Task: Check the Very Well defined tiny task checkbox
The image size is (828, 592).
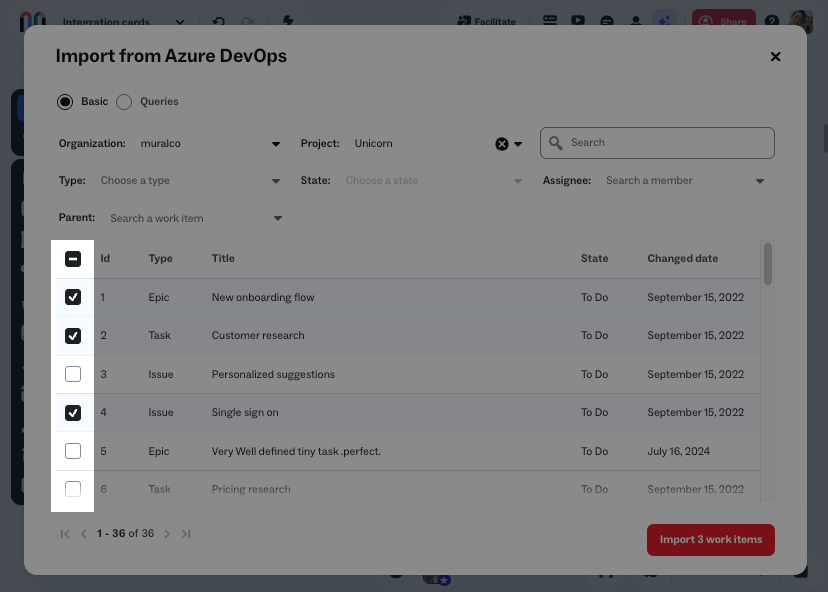Action: [x=73, y=451]
